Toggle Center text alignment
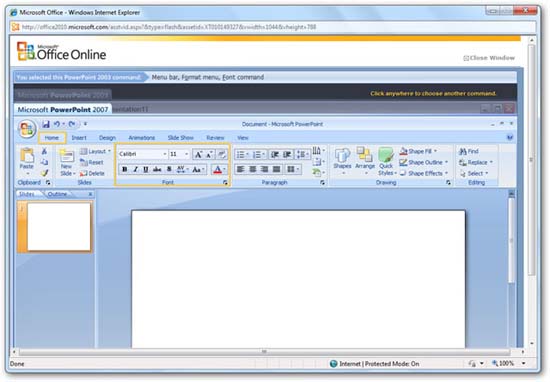The image size is (550, 382). coord(253,169)
